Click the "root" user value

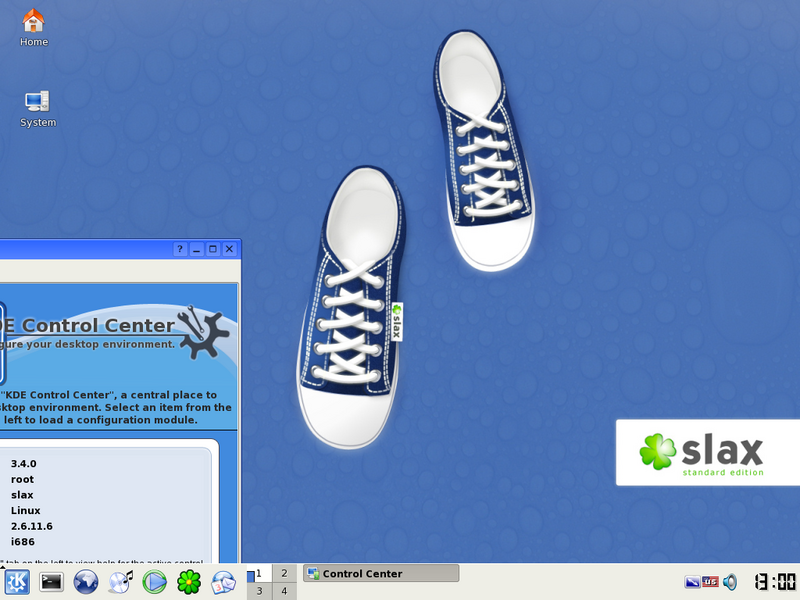click(x=22, y=480)
